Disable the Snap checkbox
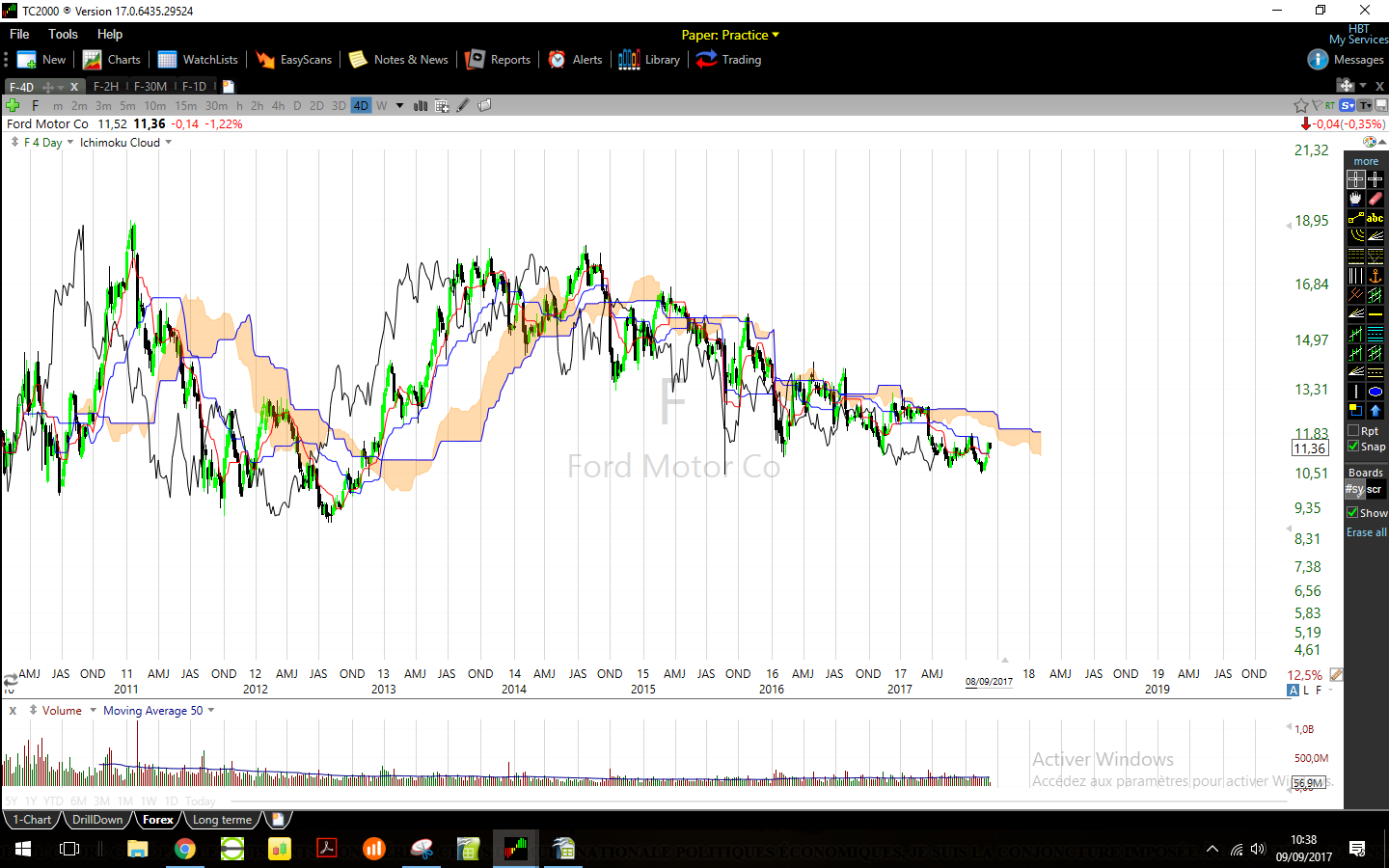The width and height of the screenshot is (1389, 868). [x=1353, y=447]
